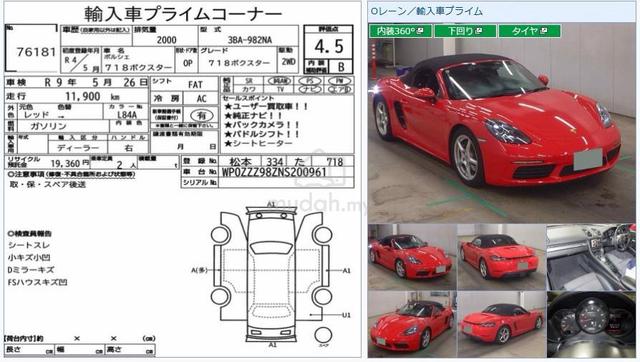Click the 'カワ' leather equipment cell
This screenshot has width=640, height=362.
coord(248,89)
